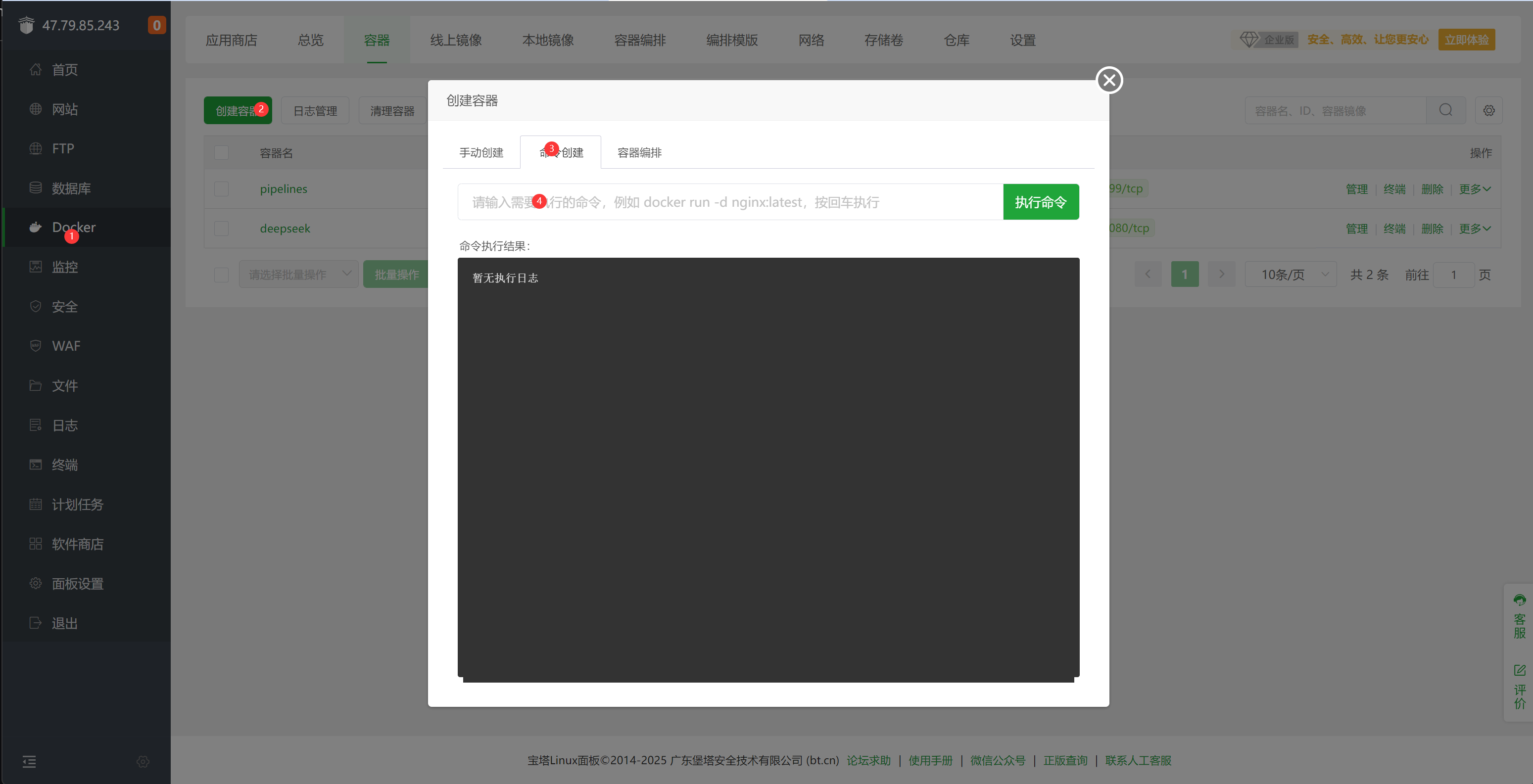Expand 更多 menu for pipelines row
The height and width of the screenshot is (784, 1533).
(1474, 189)
